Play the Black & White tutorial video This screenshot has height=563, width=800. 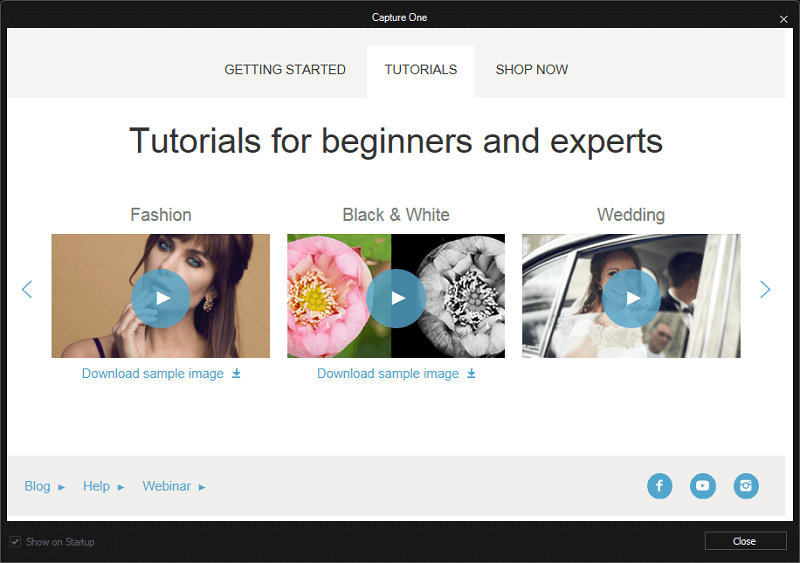396,298
